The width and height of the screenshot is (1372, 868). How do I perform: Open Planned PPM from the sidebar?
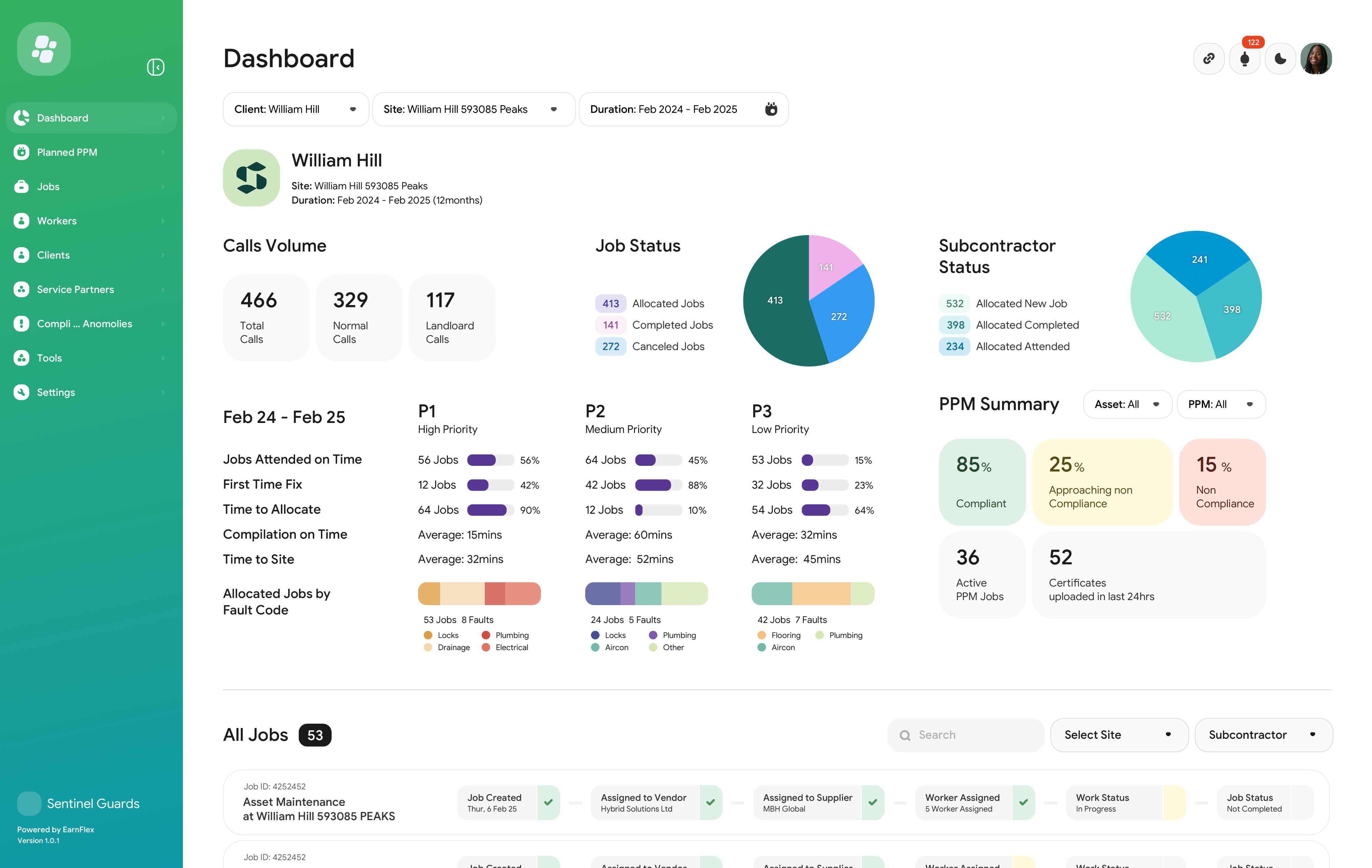[x=91, y=152]
